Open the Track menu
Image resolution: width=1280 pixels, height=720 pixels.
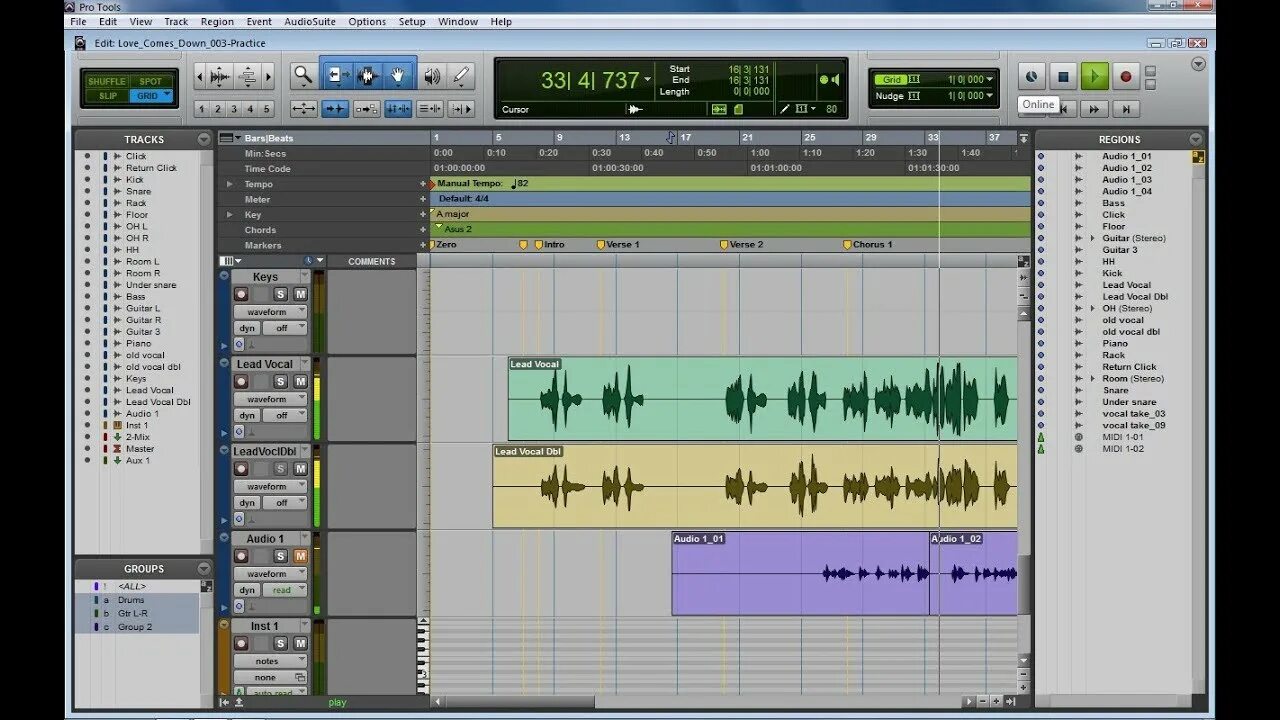[176, 21]
